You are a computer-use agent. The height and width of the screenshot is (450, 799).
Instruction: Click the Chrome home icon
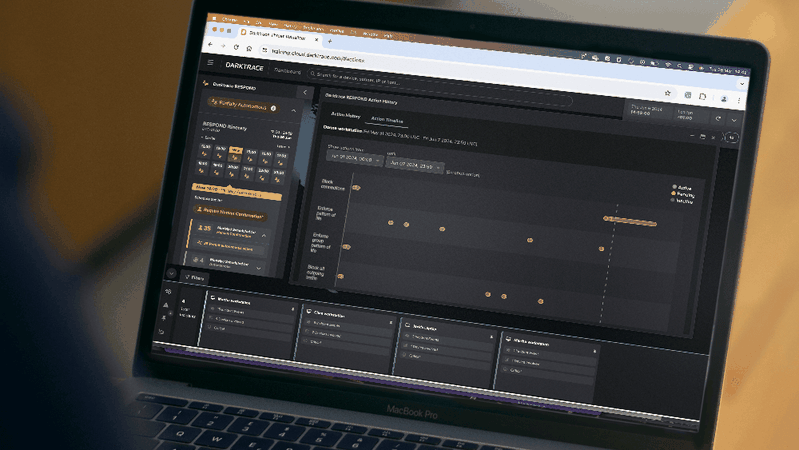click(249, 48)
